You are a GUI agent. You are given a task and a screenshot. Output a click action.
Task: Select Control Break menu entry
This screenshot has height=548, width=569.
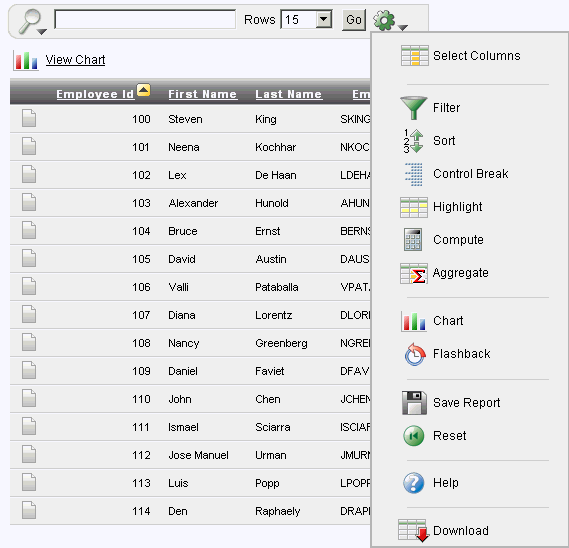point(471,174)
